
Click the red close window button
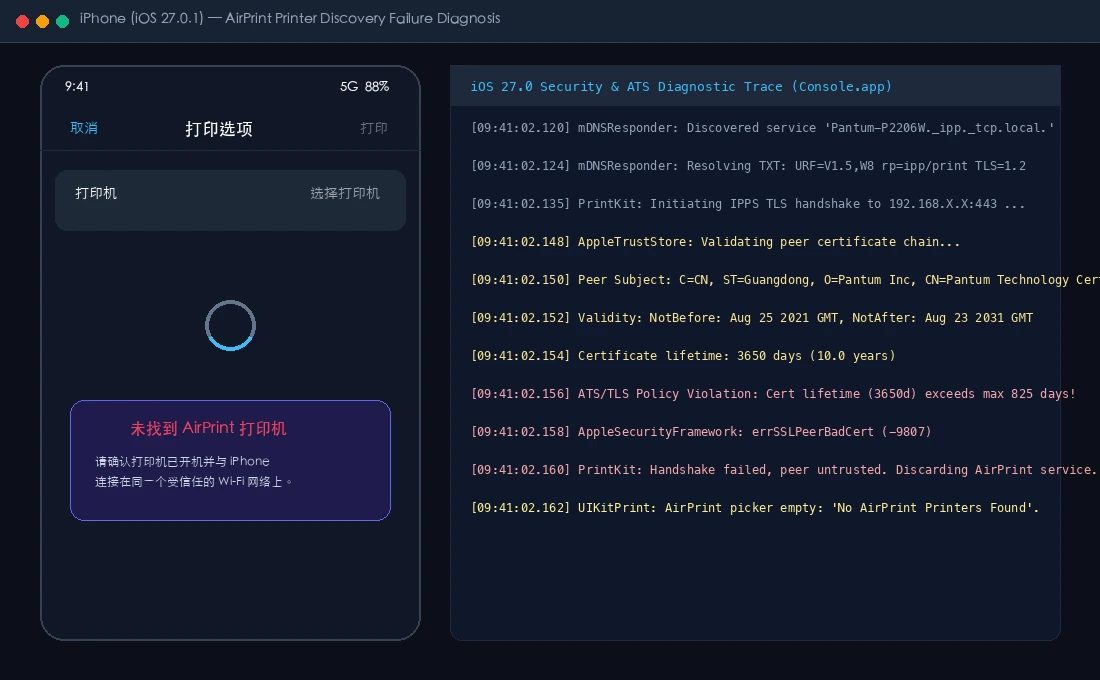pyautogui.click(x=22, y=21)
